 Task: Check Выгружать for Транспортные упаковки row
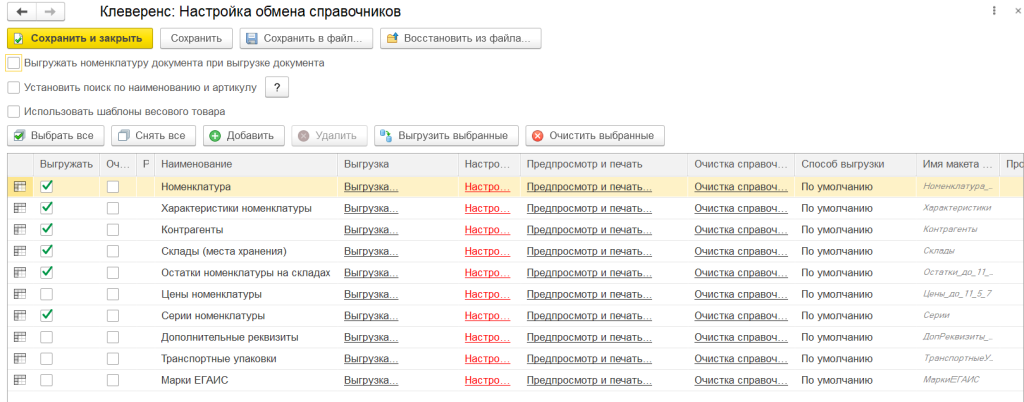46,359
